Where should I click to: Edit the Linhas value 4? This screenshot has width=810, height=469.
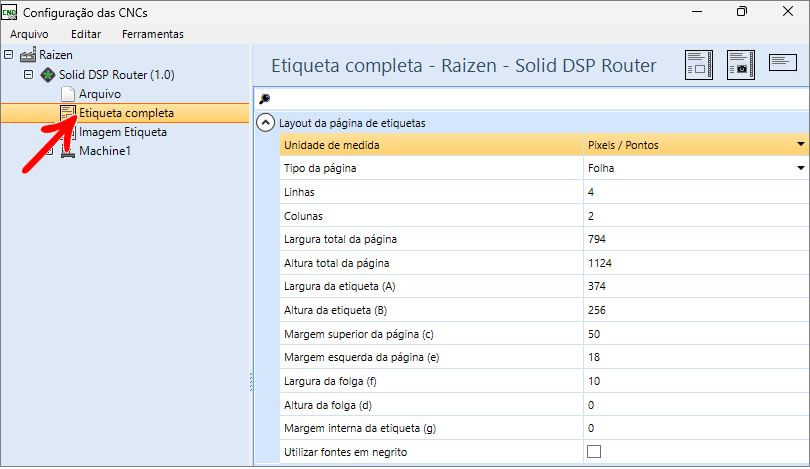click(695, 192)
